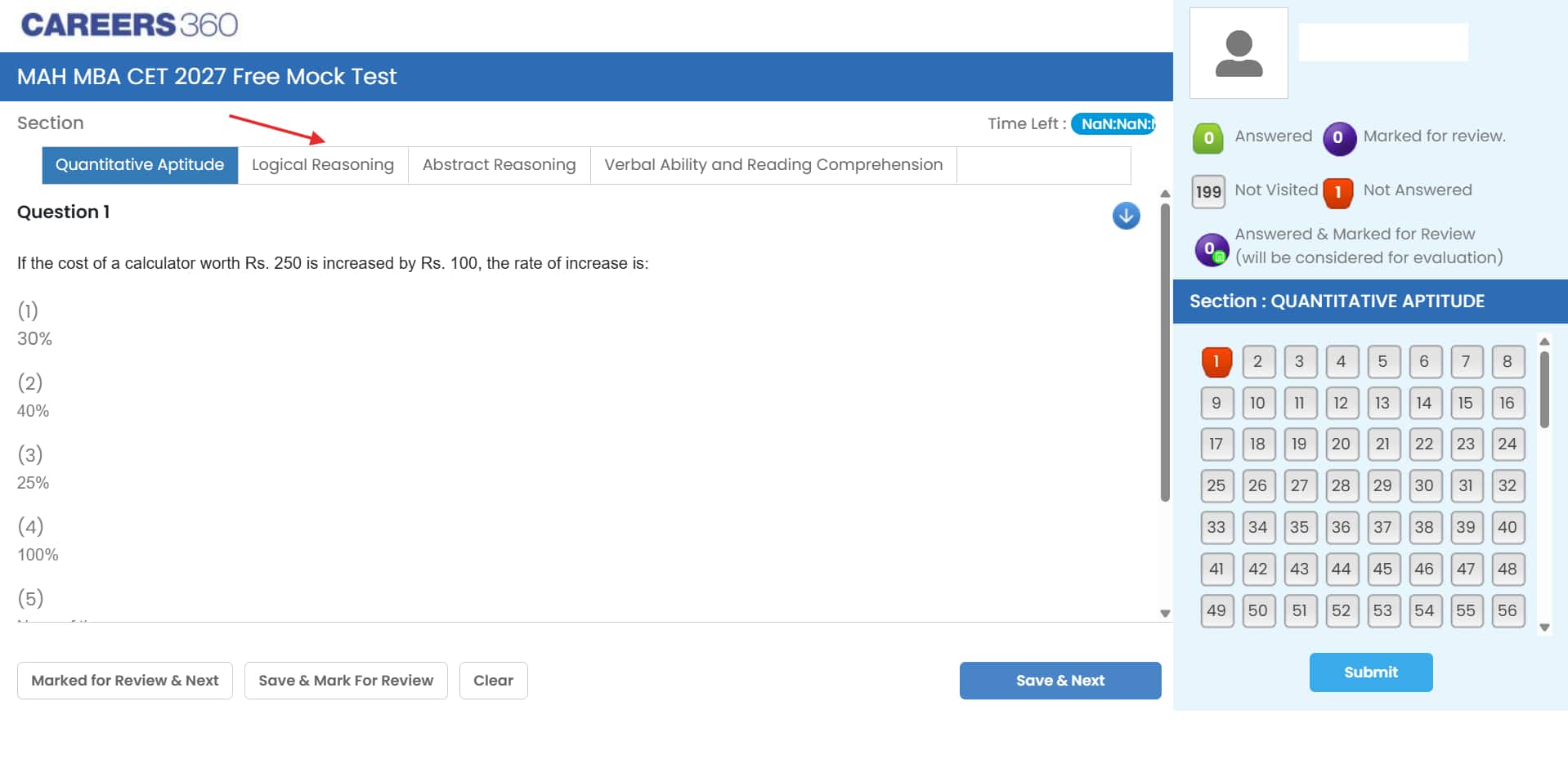The width and height of the screenshot is (1568, 764).
Task: Click the question palette scroll-down arrow
Action: [x=1544, y=628]
